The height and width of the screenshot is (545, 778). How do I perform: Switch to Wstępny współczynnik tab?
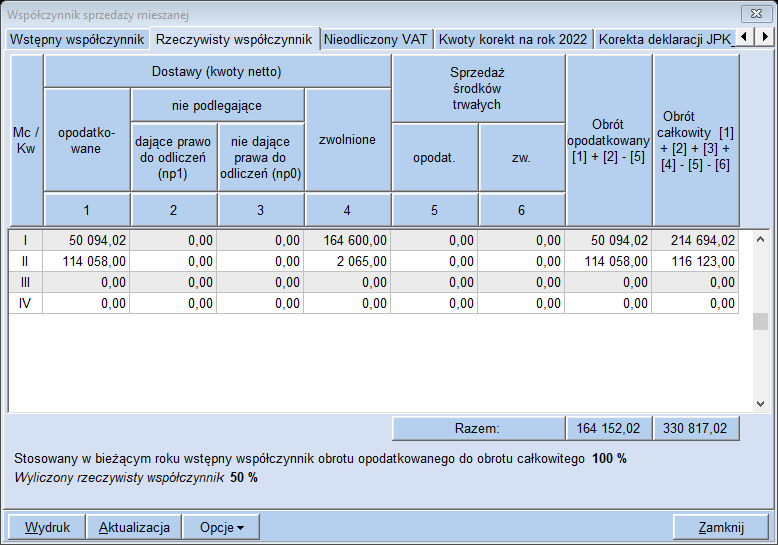tap(76, 39)
